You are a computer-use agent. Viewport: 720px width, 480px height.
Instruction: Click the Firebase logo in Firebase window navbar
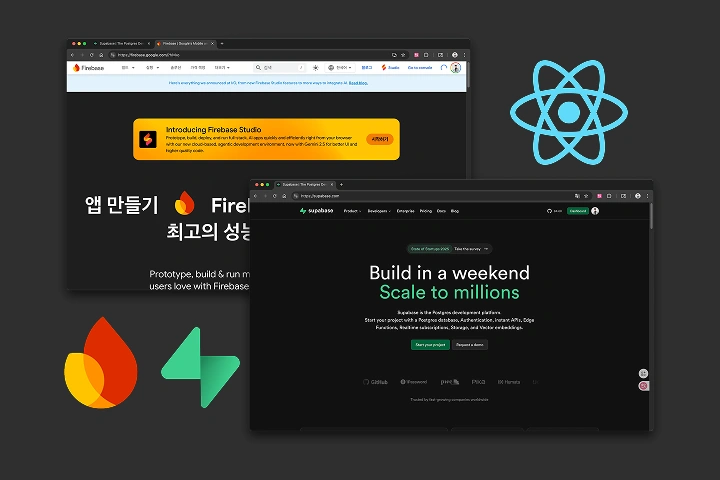[89, 68]
